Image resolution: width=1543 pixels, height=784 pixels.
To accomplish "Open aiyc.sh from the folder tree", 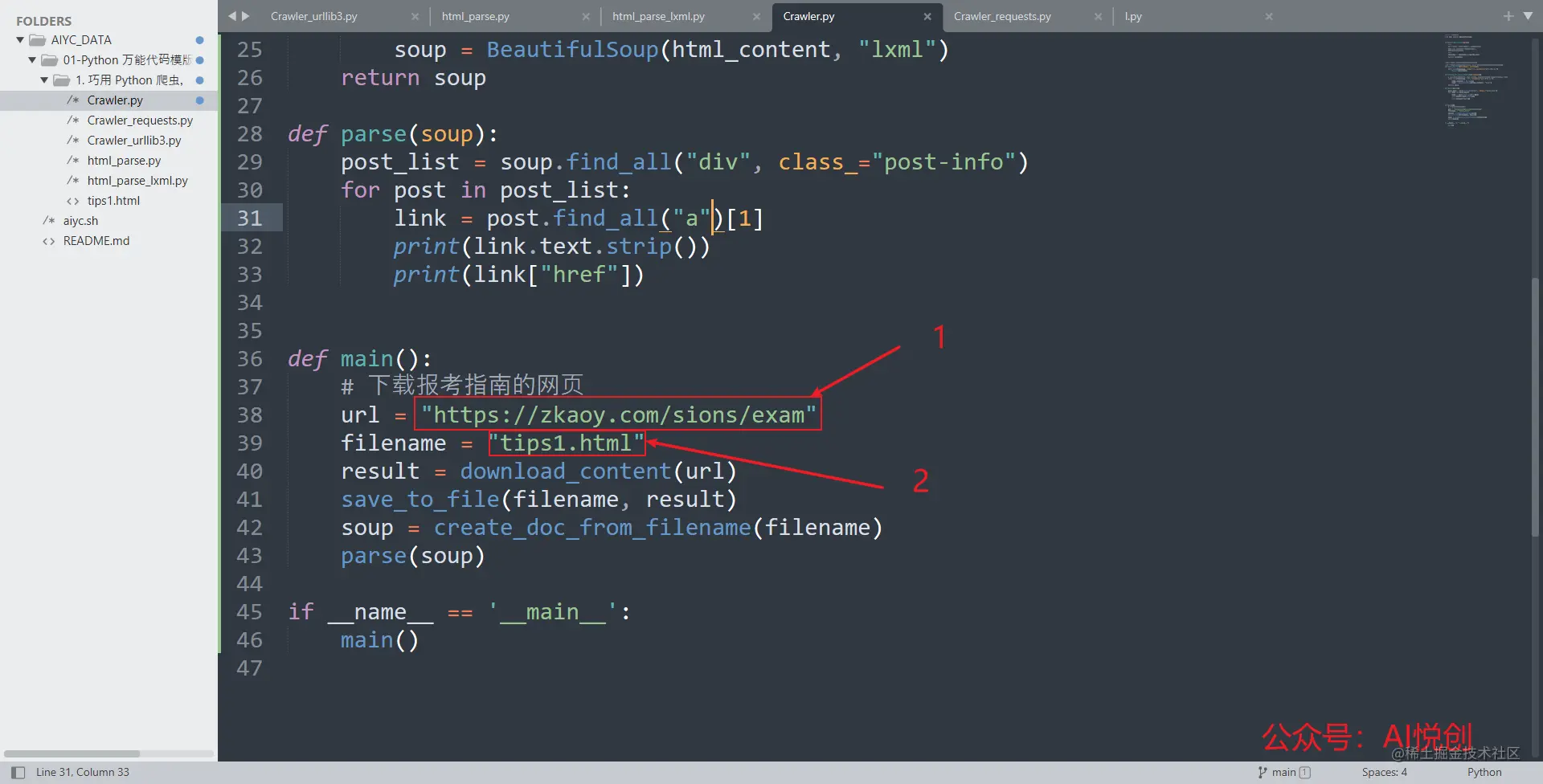I will pos(80,221).
